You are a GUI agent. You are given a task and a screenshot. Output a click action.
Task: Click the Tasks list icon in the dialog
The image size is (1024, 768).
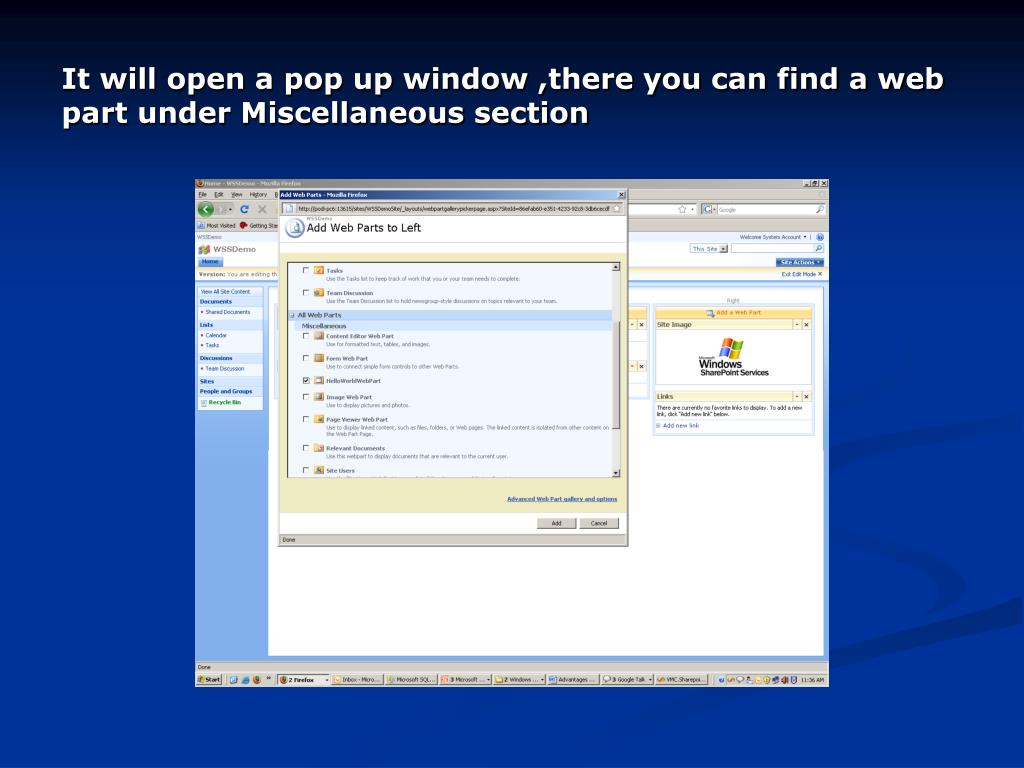tap(319, 270)
